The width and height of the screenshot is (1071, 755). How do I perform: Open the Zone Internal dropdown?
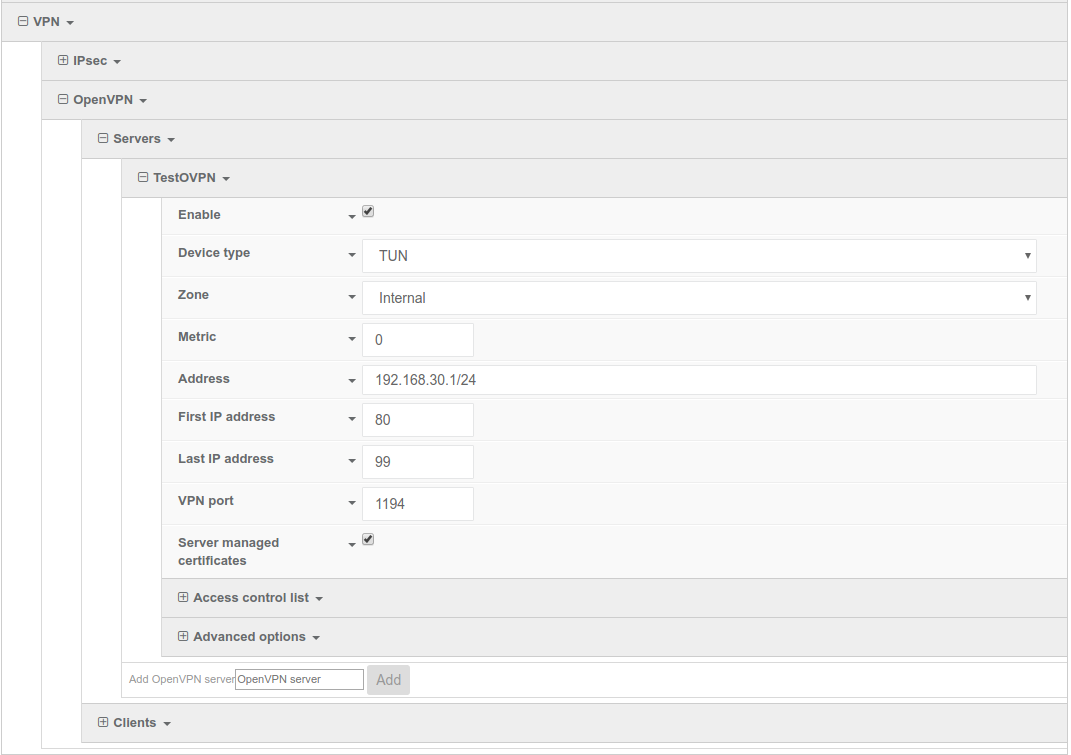[x=699, y=298]
